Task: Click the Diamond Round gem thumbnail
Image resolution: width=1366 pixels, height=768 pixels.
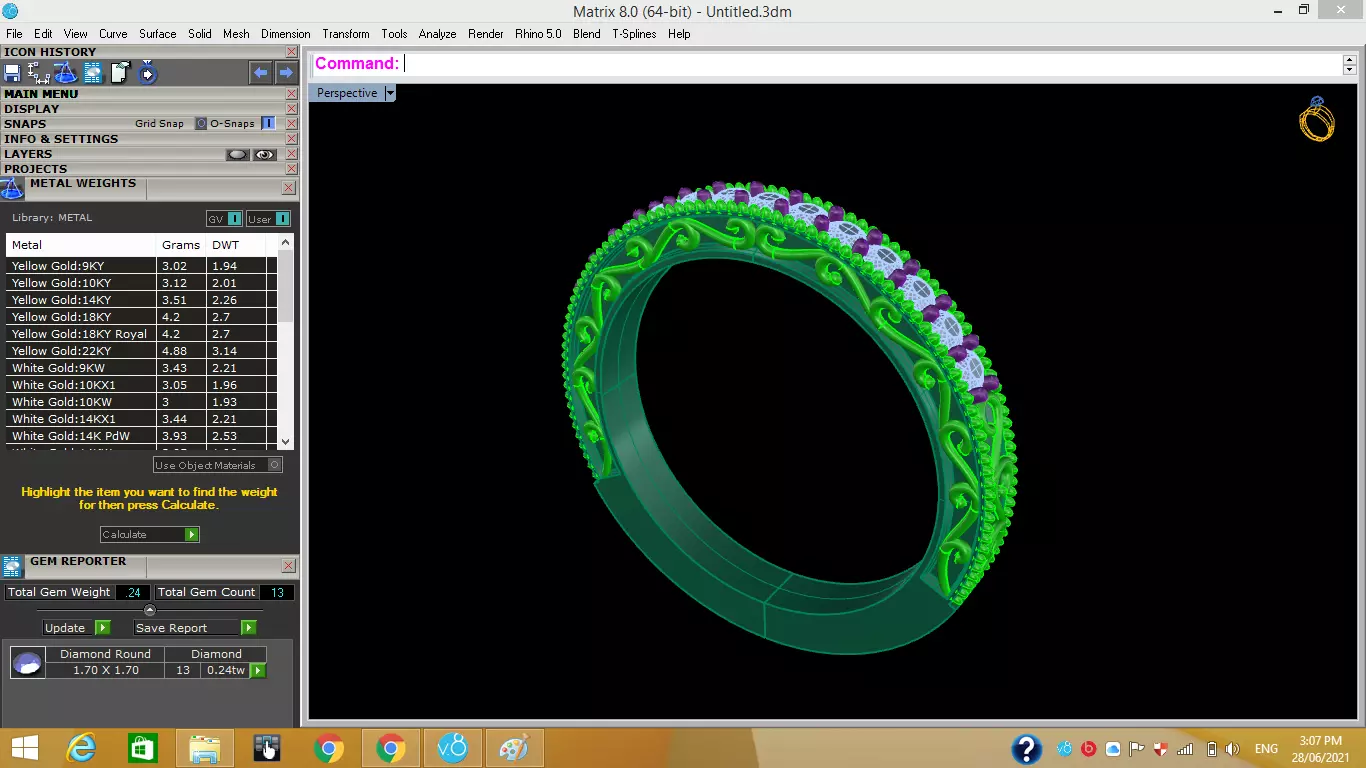Action: click(x=27, y=662)
